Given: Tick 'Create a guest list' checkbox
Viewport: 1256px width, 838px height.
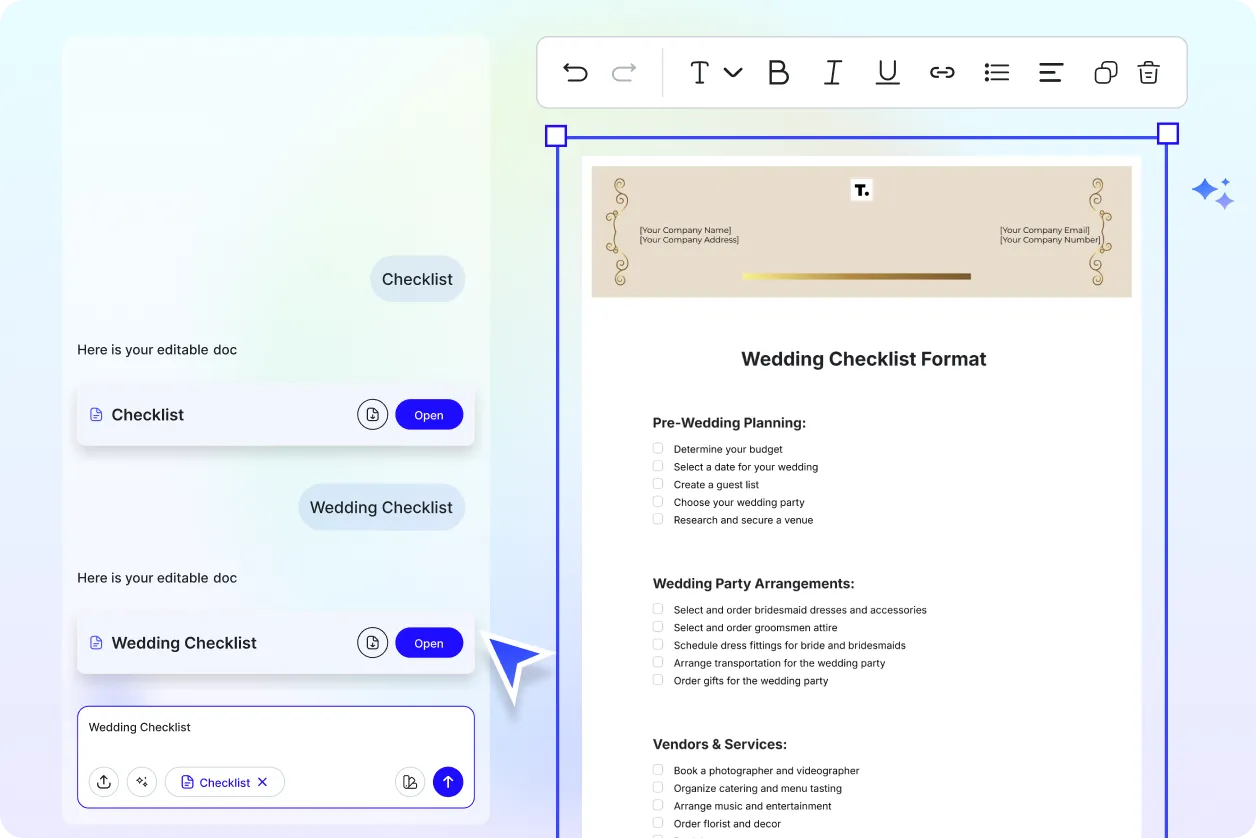Looking at the screenshot, I should tap(658, 484).
